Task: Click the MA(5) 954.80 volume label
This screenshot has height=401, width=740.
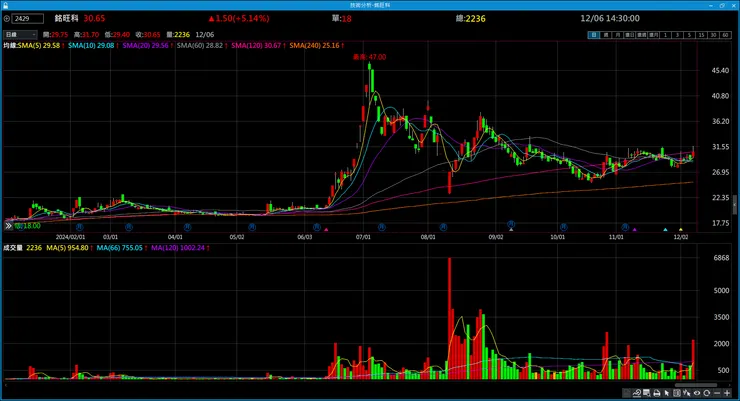Action: click(69, 248)
